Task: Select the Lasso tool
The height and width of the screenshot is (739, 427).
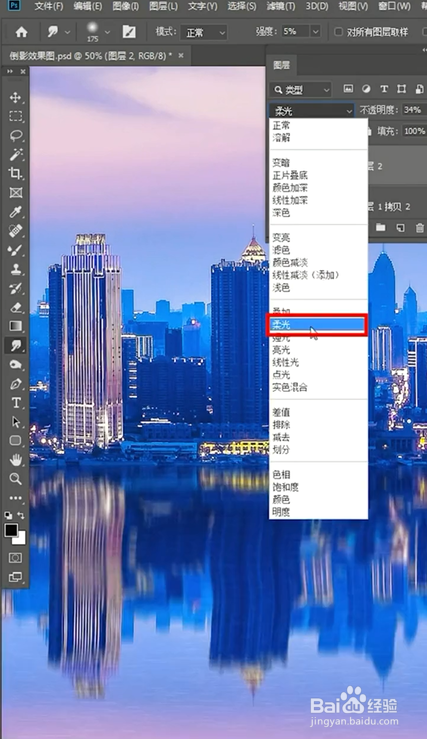Action: coord(16,136)
